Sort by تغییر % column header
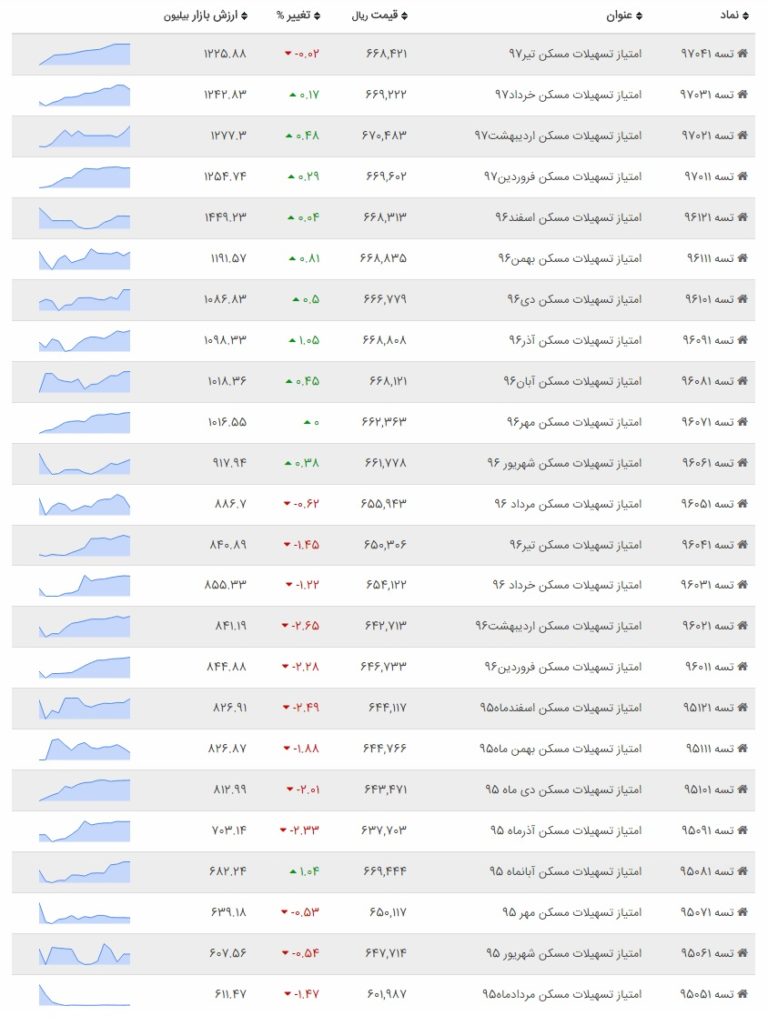 (298, 15)
